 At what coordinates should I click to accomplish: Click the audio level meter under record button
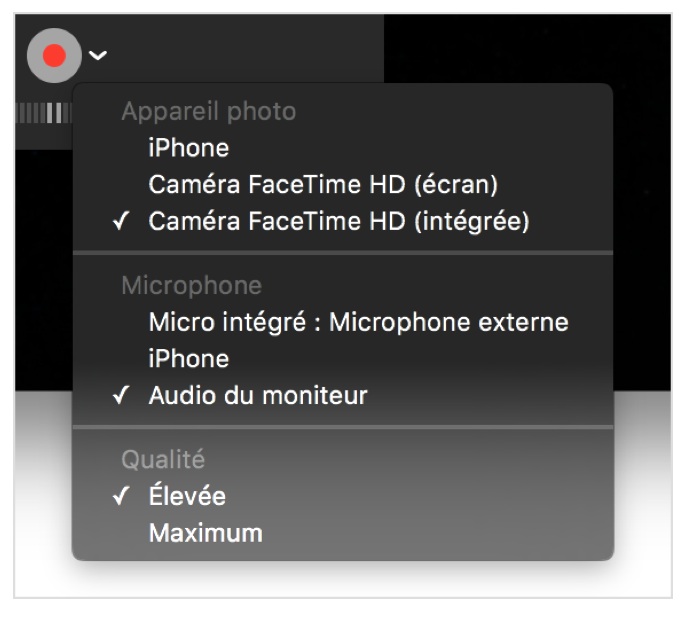click(42, 113)
